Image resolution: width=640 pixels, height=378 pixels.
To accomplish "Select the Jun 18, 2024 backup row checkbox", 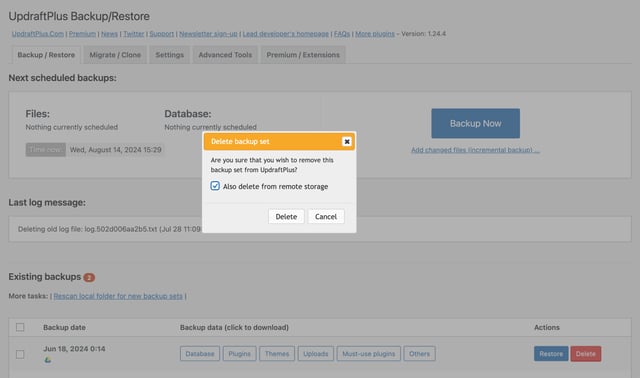I will pos(20,354).
